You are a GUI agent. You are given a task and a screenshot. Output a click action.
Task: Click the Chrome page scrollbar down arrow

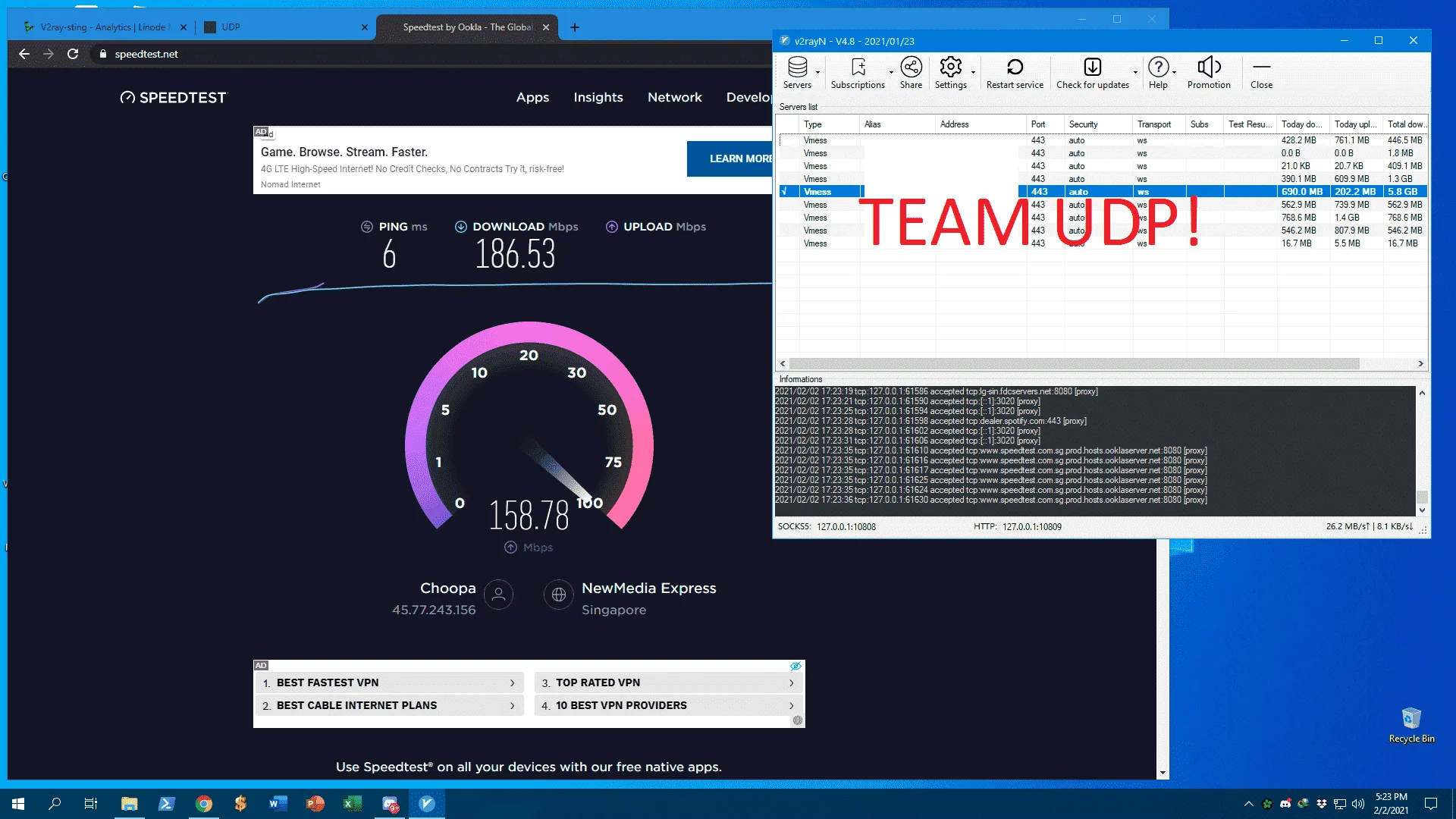1163,773
